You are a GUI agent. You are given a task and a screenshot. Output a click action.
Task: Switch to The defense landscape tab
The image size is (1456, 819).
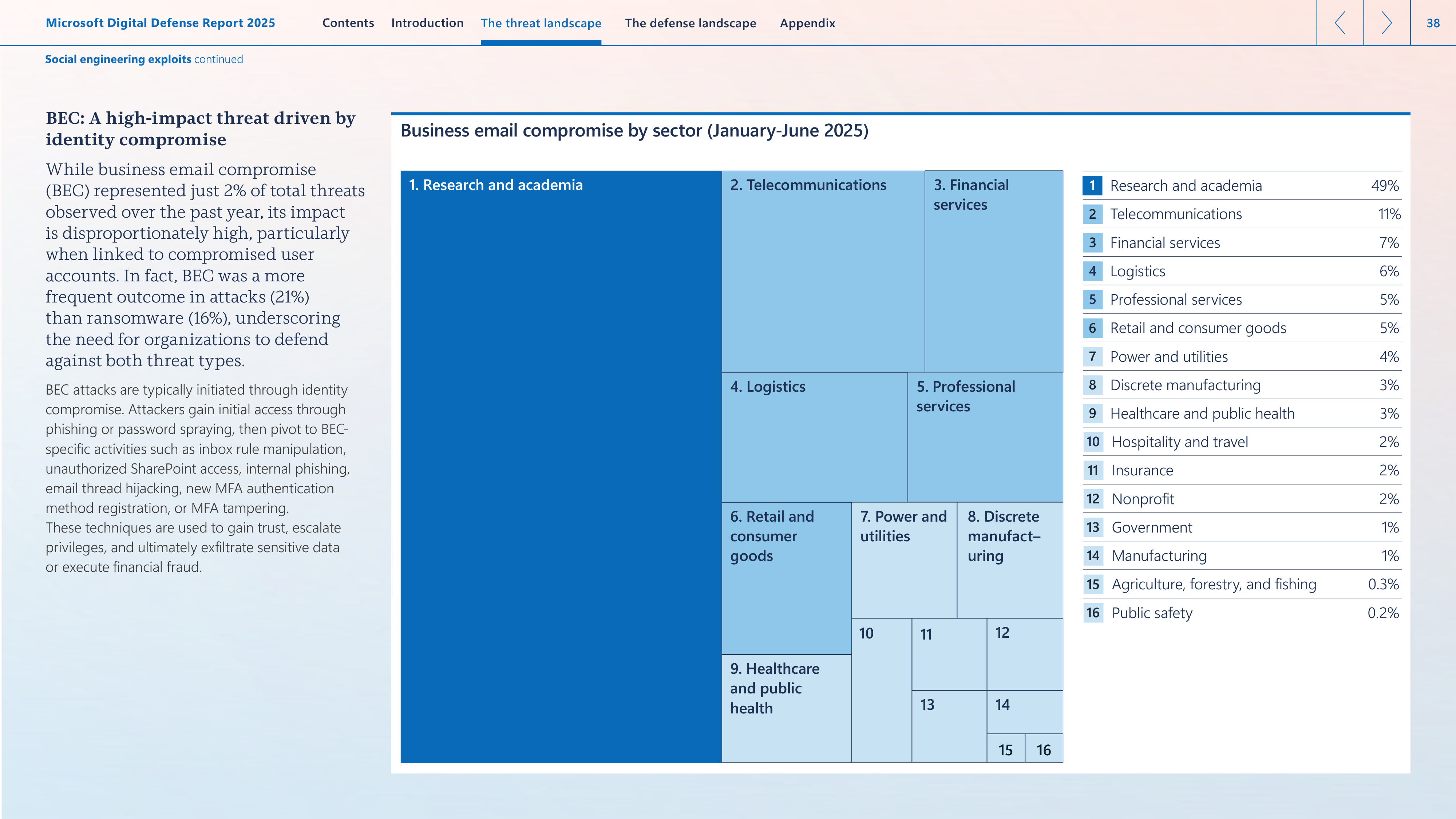690,23
